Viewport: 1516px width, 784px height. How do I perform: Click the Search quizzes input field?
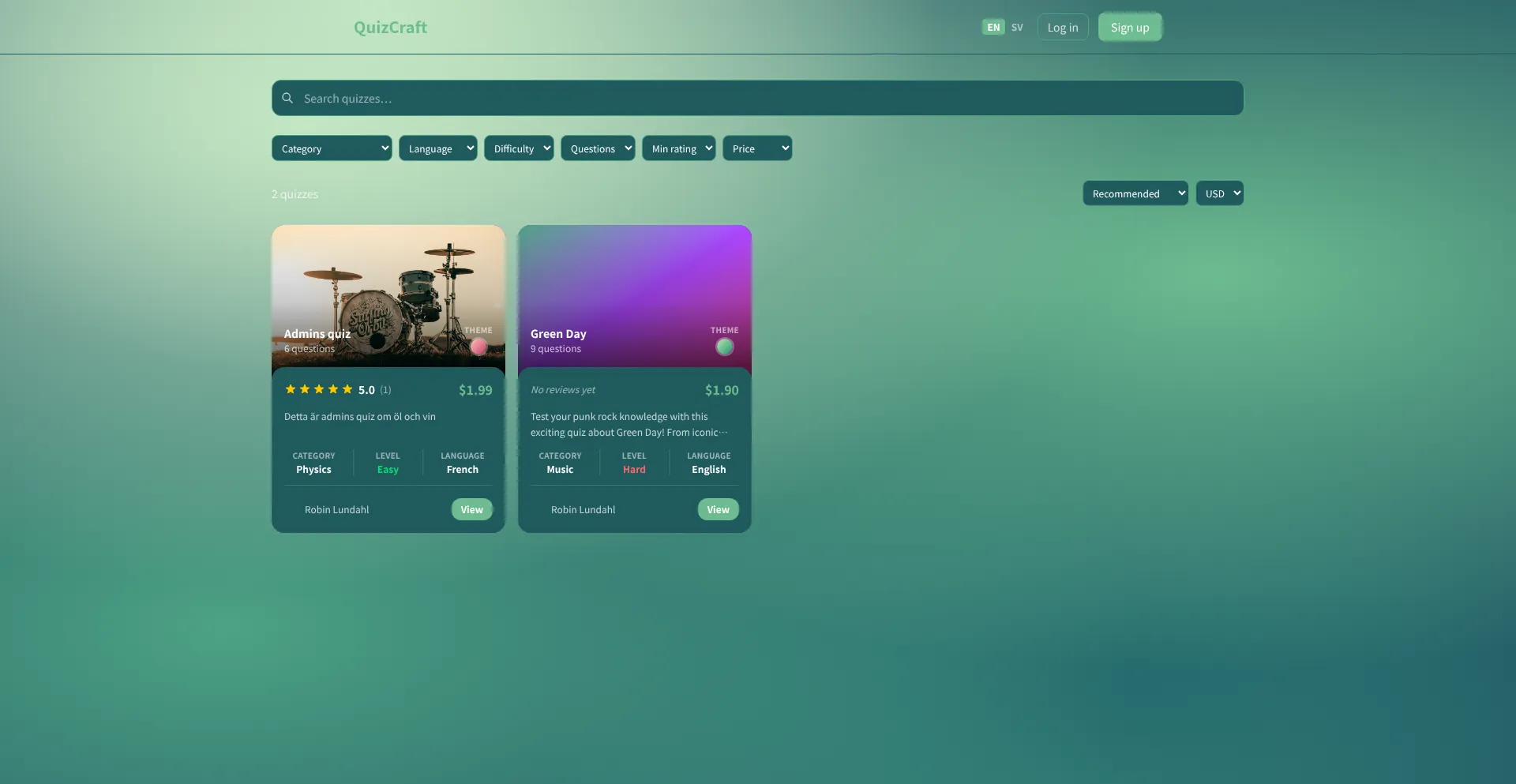tap(757, 98)
